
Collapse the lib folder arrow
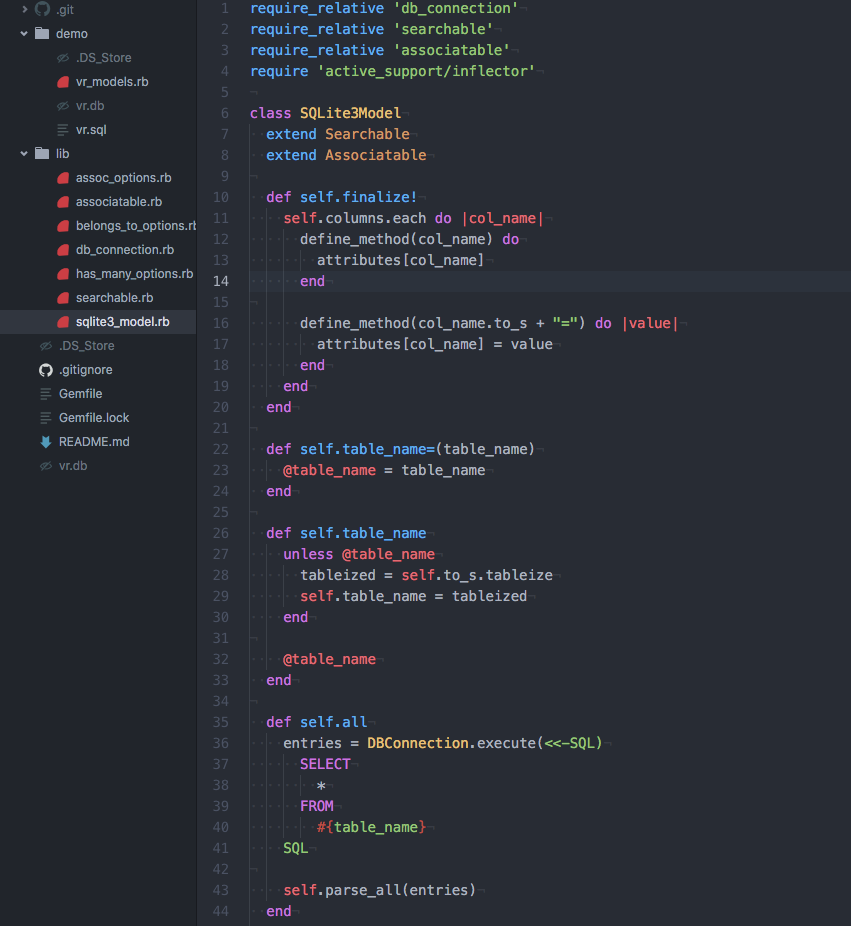(x=25, y=154)
